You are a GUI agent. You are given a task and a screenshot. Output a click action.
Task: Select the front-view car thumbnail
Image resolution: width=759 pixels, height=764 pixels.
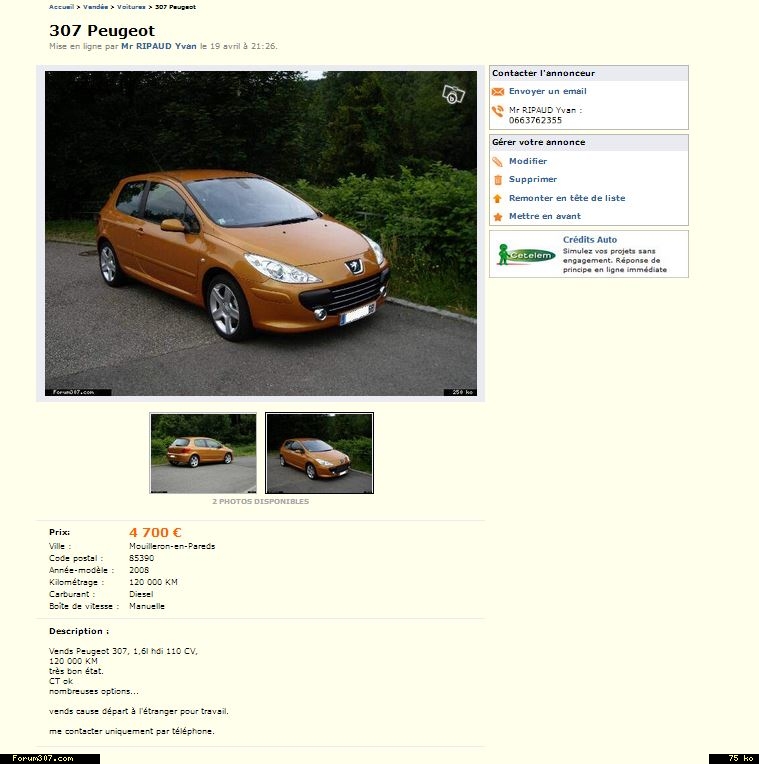pos(319,453)
